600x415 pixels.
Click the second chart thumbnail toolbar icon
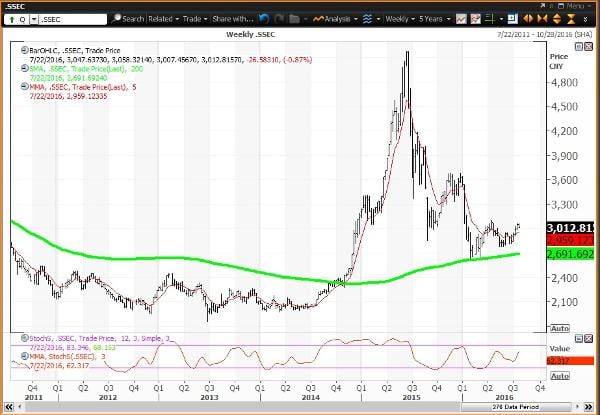476,18
